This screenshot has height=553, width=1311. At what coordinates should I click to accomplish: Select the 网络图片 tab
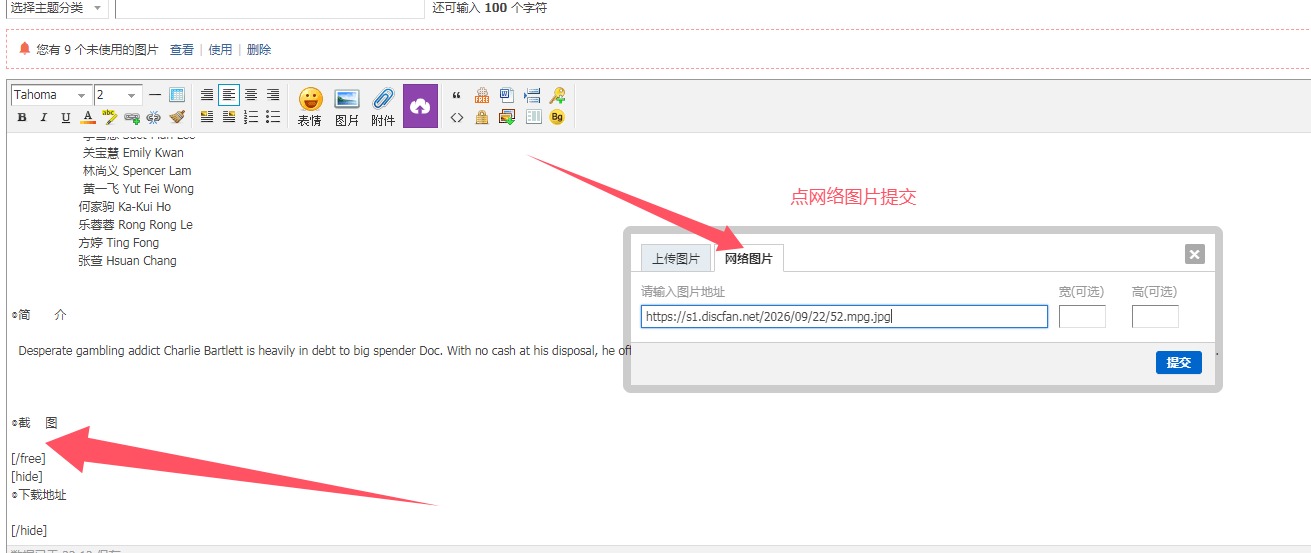pos(749,258)
